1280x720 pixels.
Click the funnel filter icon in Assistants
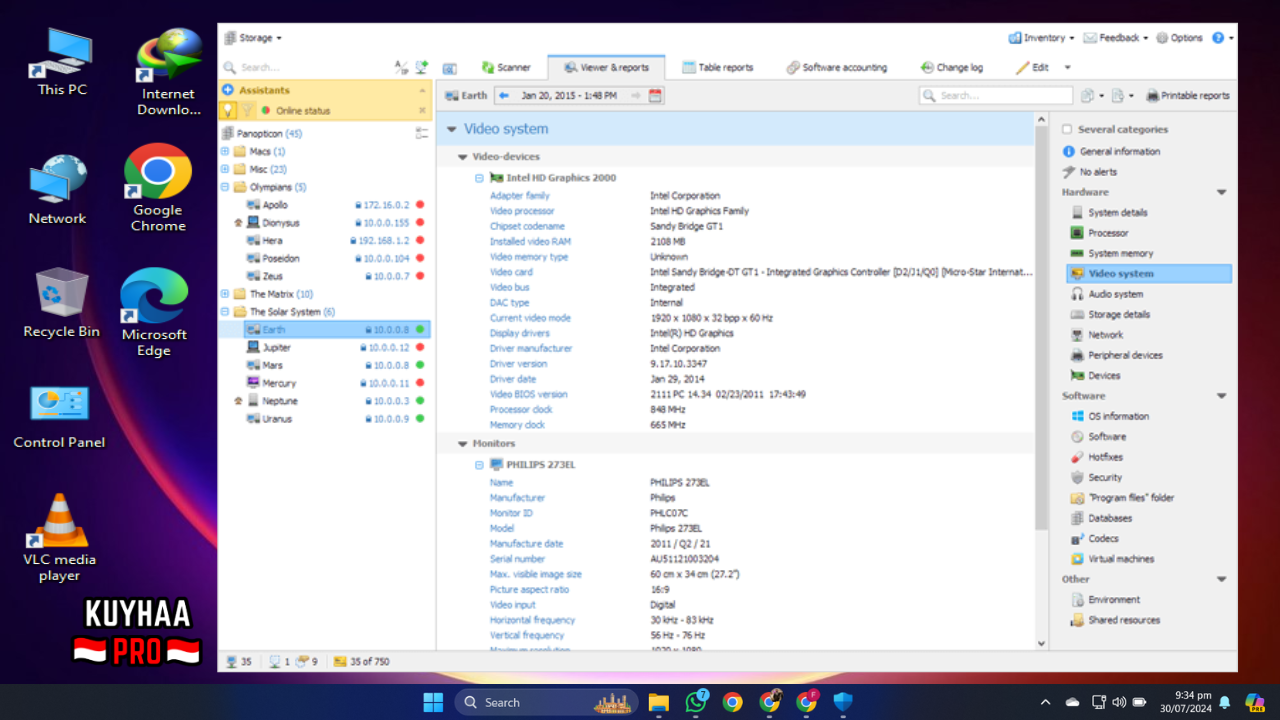coord(247,110)
